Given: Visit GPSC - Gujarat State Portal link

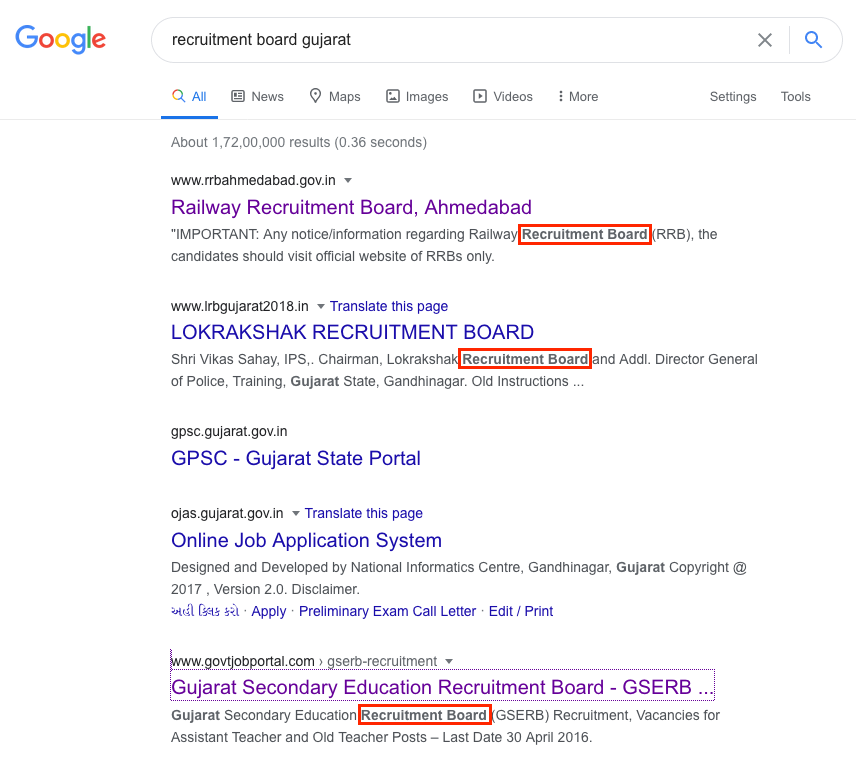Looking at the screenshot, I should pyautogui.click(x=296, y=459).
